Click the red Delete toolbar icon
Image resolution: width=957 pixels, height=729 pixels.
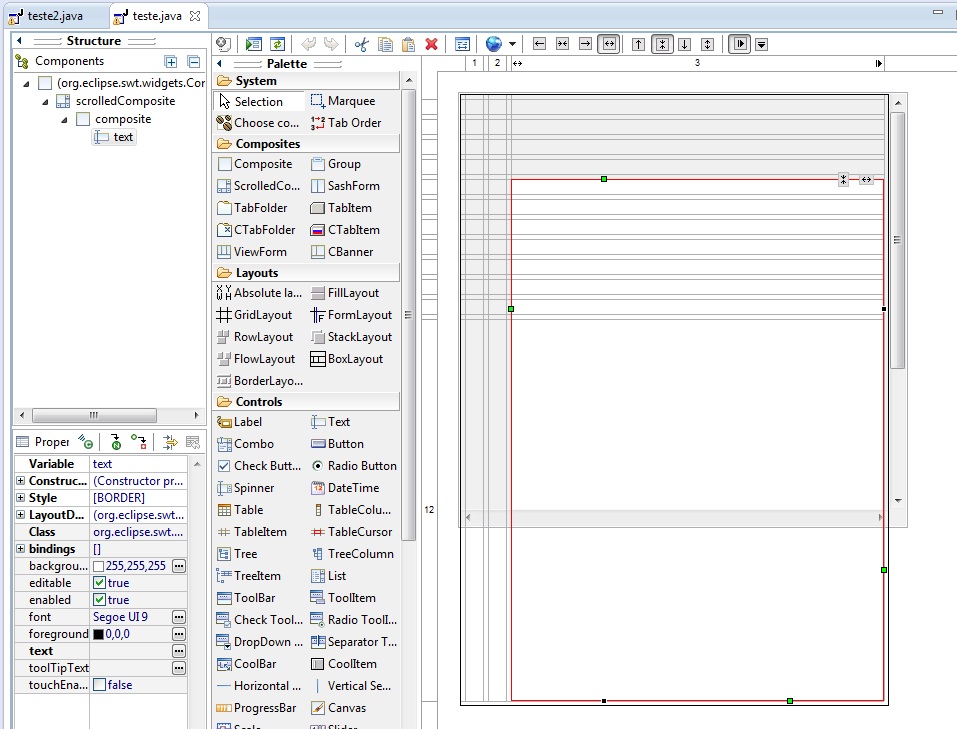(432, 44)
